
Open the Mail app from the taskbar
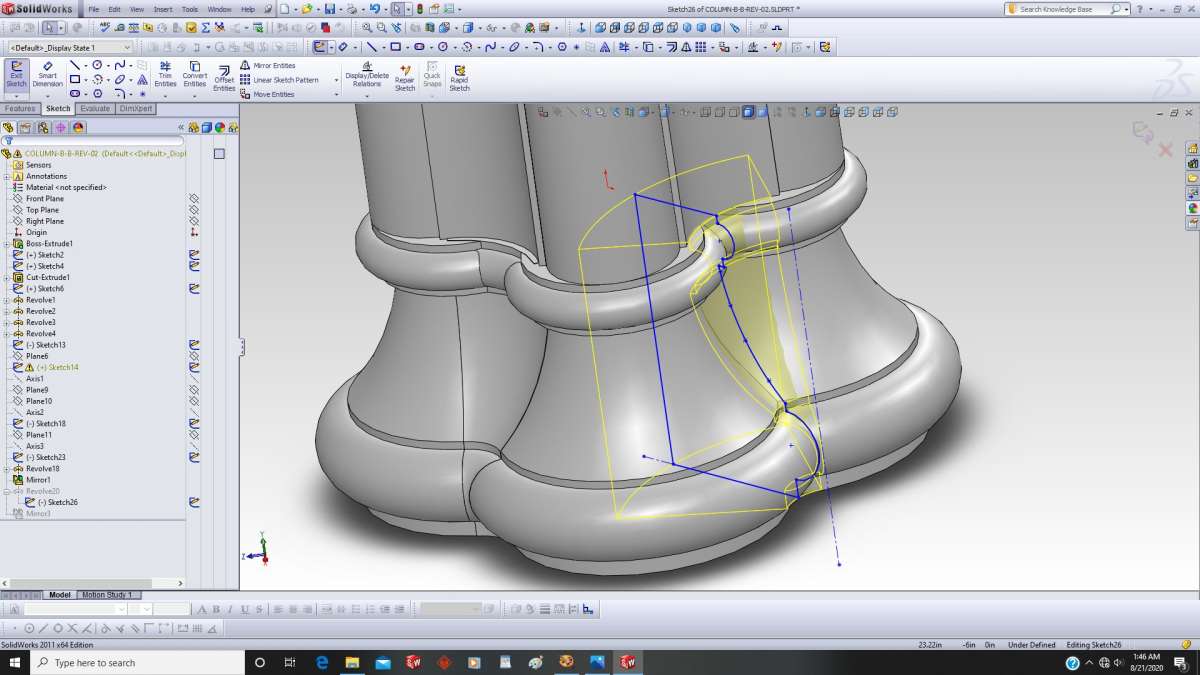[x=383, y=663]
